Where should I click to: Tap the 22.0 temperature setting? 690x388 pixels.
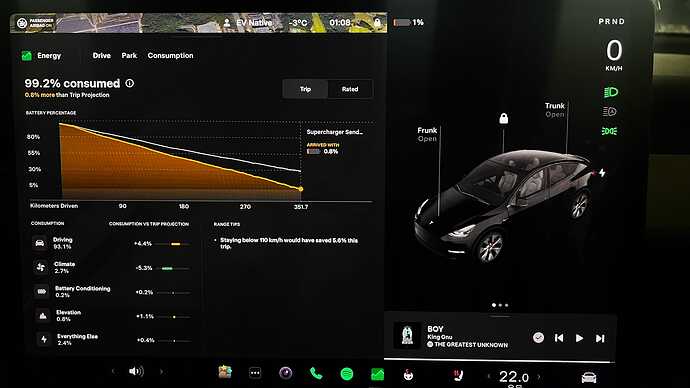514,377
